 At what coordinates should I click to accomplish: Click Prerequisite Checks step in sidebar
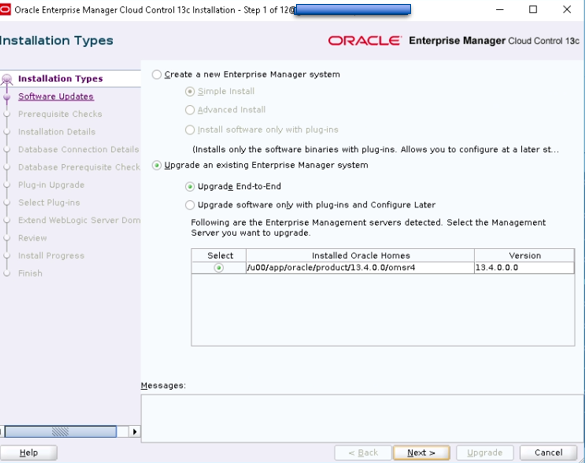60,114
